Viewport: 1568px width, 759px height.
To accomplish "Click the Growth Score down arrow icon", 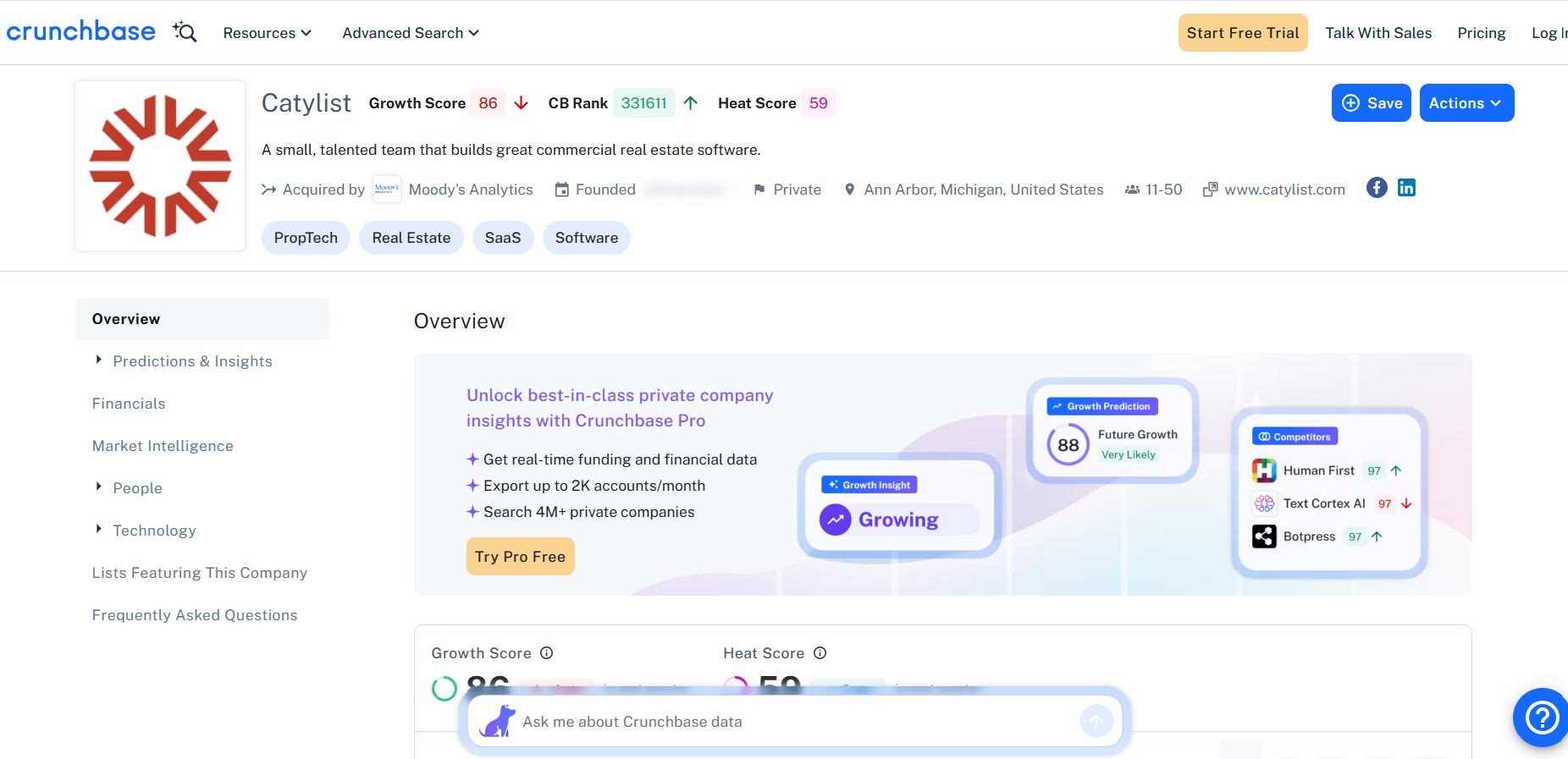I will (522, 103).
